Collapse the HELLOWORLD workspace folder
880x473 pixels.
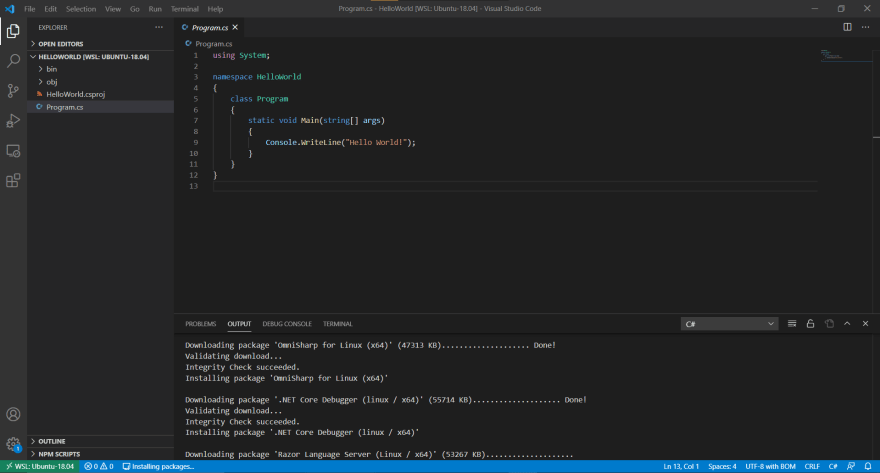[x=101, y=57]
